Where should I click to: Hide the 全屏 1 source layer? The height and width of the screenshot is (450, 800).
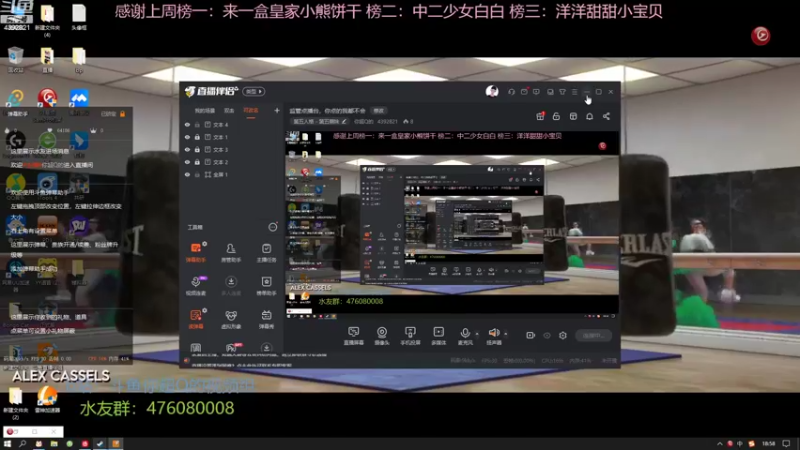187,174
